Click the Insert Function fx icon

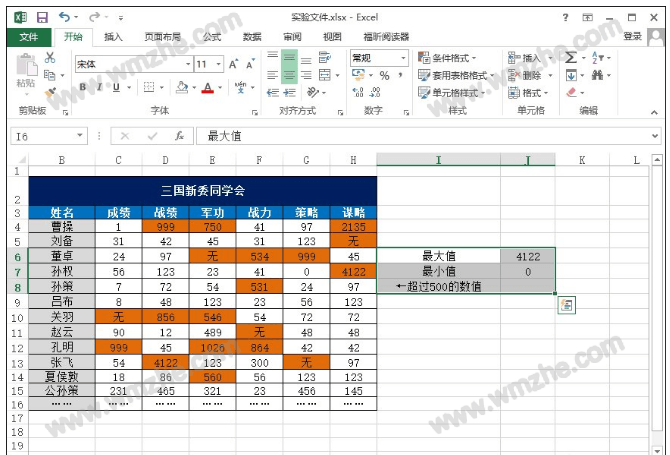click(x=179, y=136)
